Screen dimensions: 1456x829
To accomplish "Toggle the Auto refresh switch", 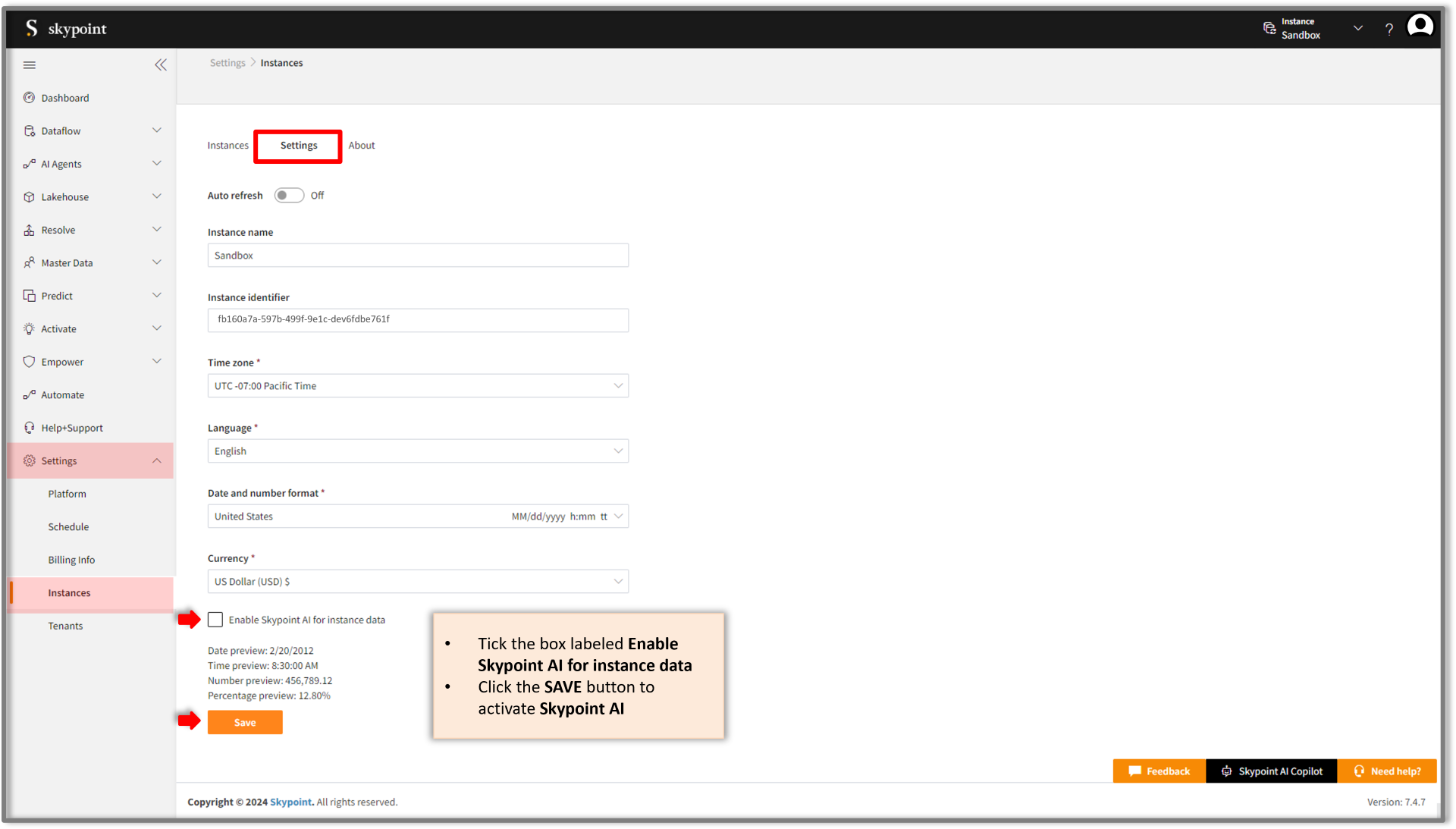I will coord(289,195).
